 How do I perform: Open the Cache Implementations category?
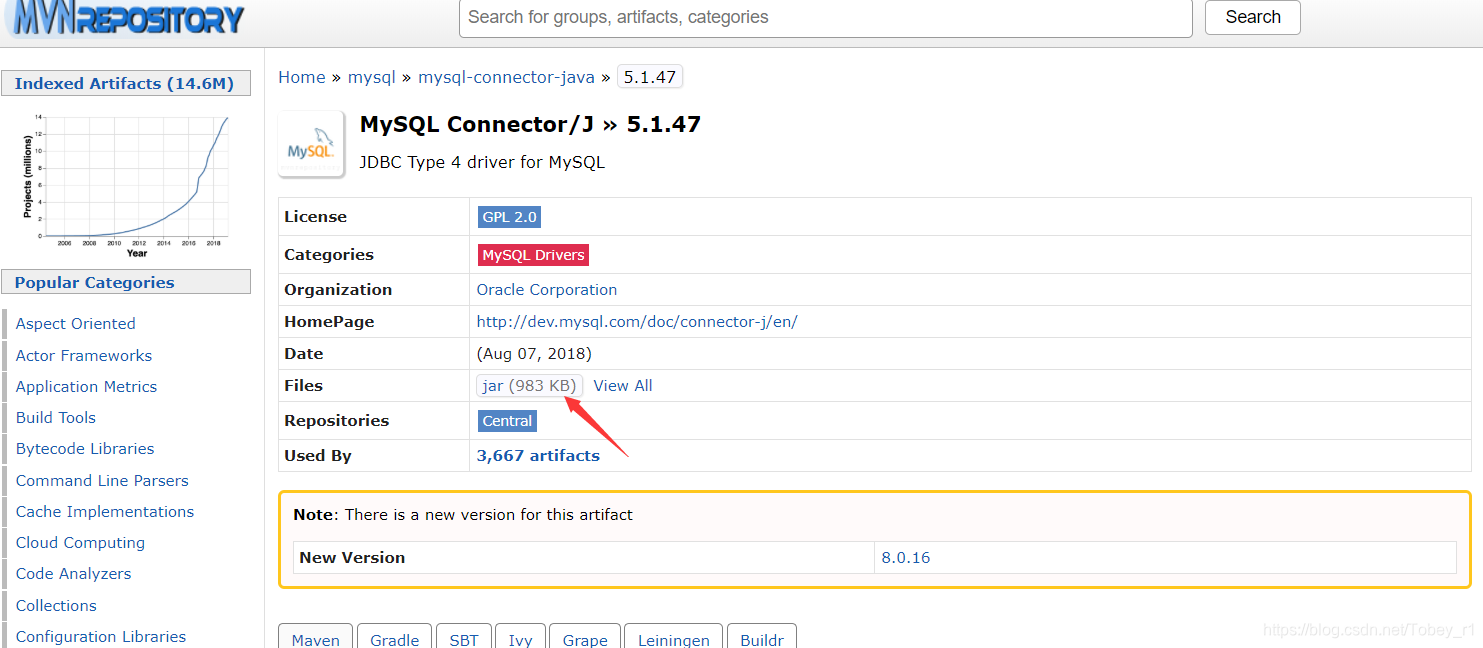click(x=105, y=512)
